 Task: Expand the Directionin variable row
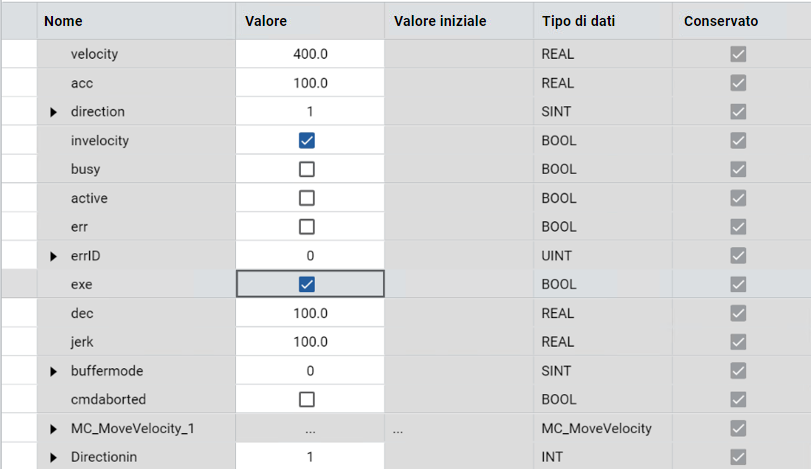tap(54, 458)
